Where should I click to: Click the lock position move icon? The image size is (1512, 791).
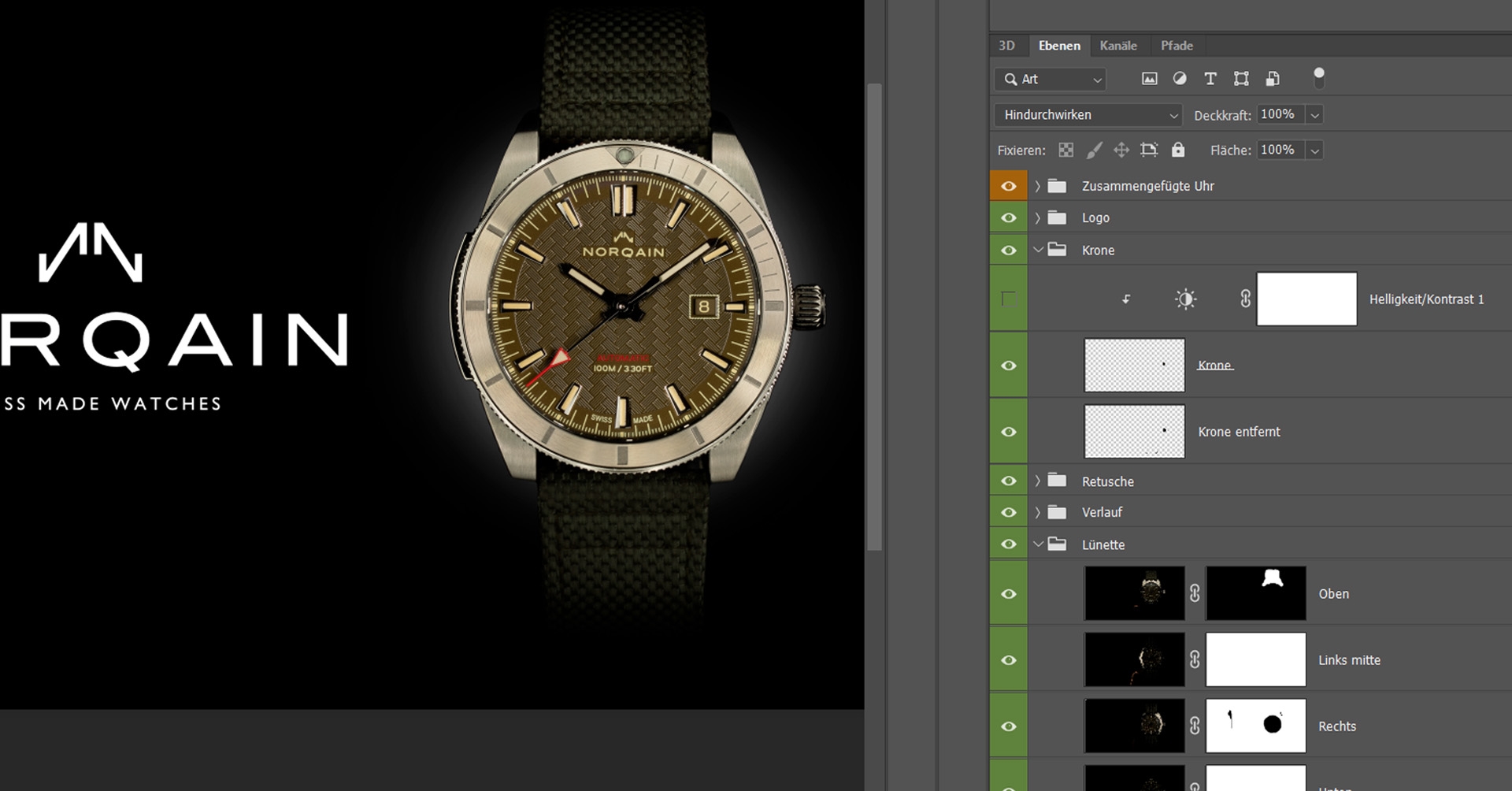tap(1121, 150)
